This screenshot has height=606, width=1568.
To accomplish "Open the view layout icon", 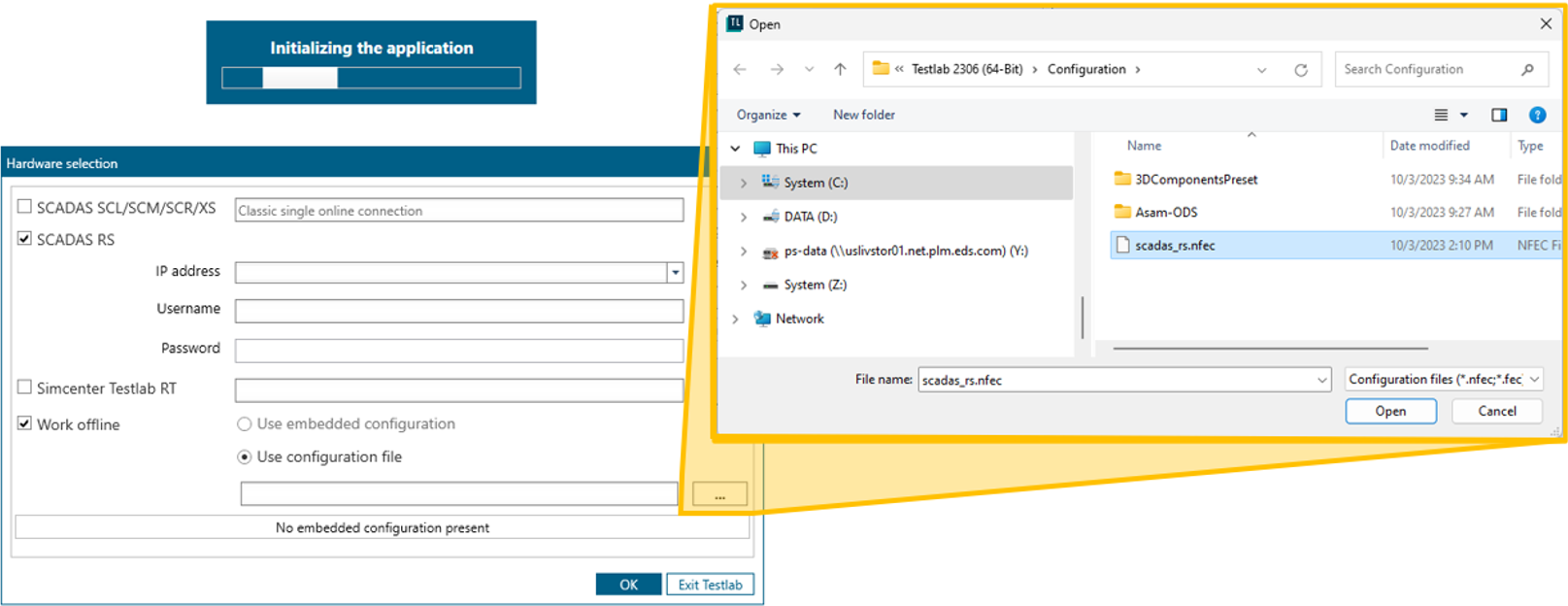I will (x=1441, y=115).
